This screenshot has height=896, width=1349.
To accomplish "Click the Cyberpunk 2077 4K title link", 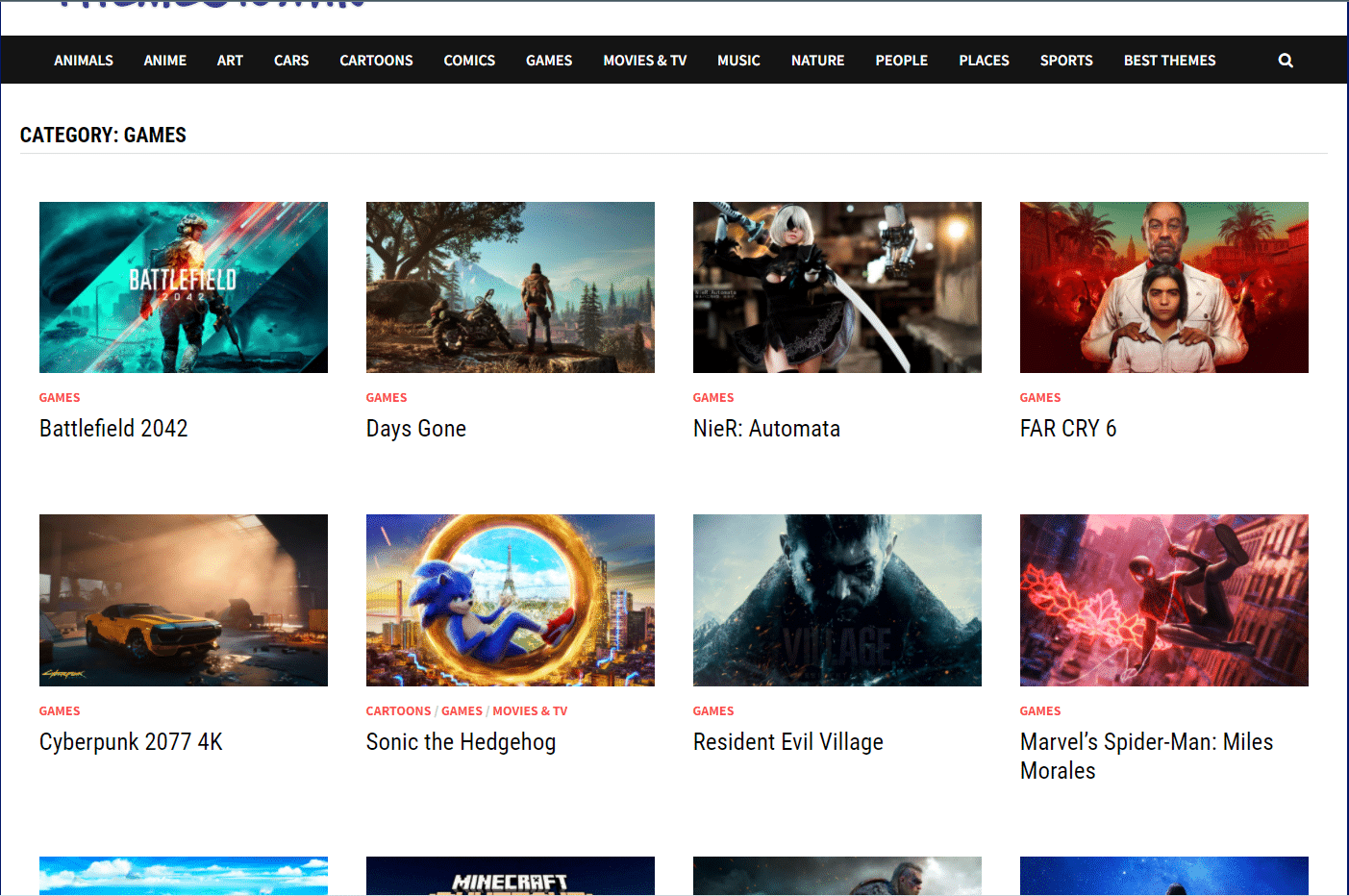I will [x=131, y=742].
